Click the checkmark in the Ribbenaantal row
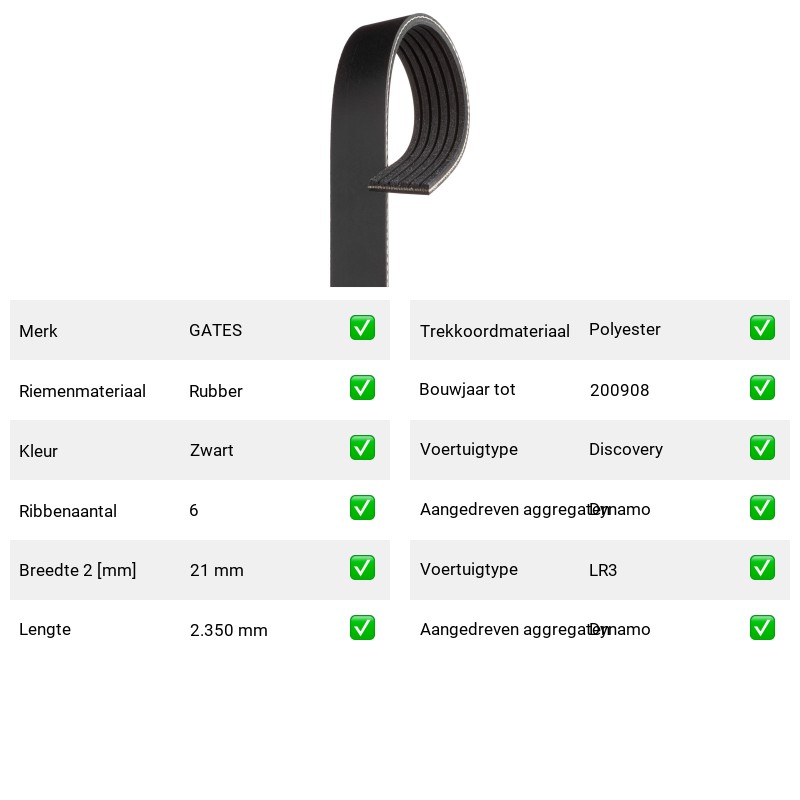Image resolution: width=800 pixels, height=800 pixels. (362, 508)
